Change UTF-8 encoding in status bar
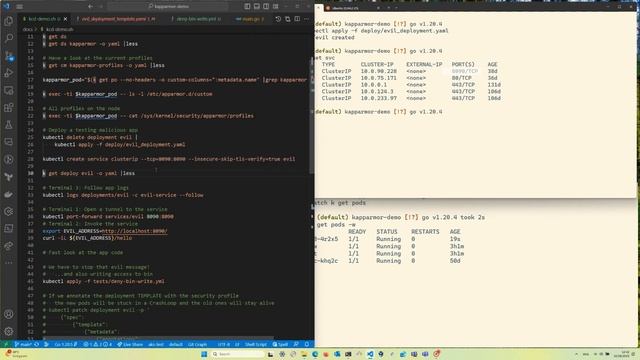 click(x=223, y=344)
